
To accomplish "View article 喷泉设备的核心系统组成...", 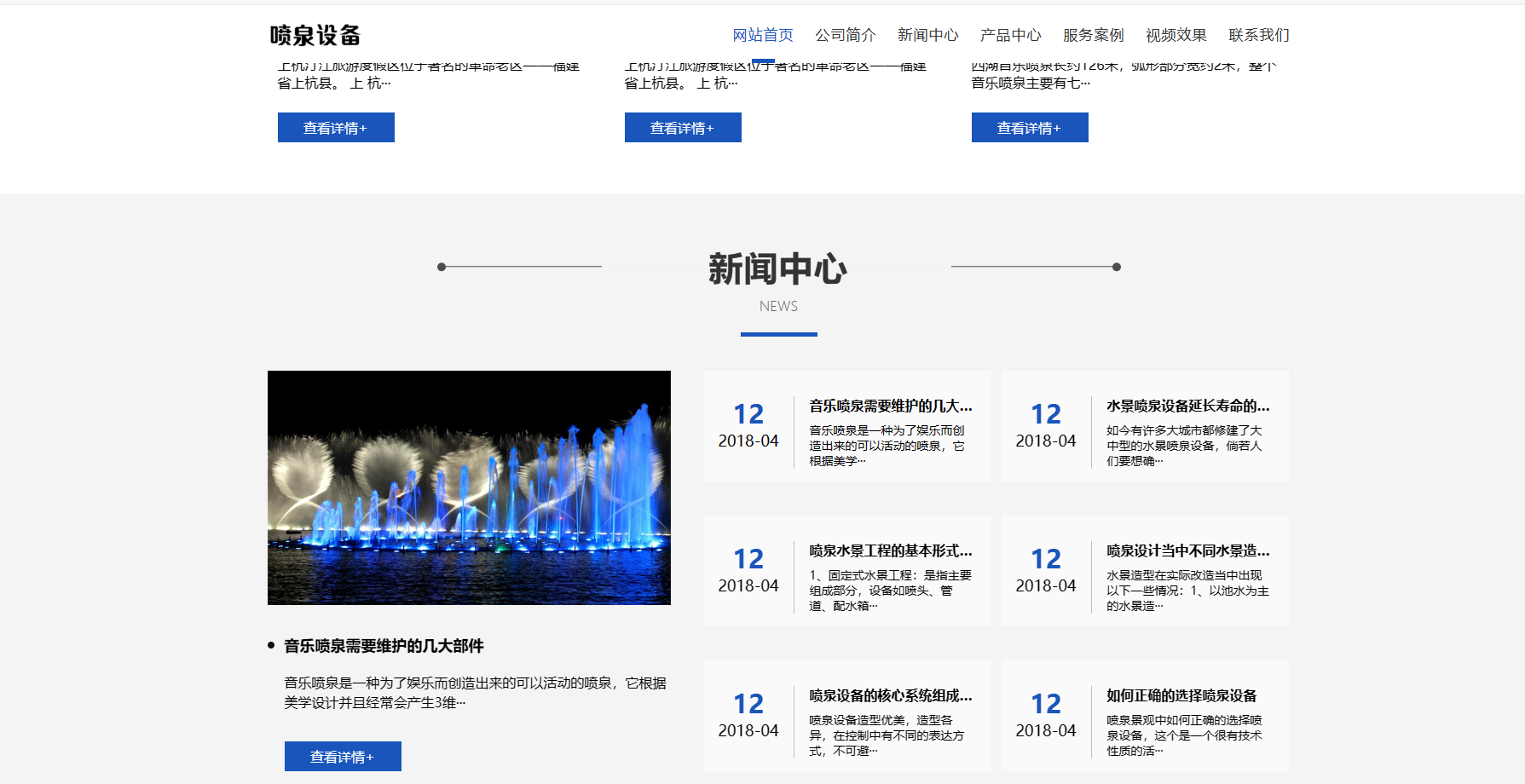I will [890, 696].
